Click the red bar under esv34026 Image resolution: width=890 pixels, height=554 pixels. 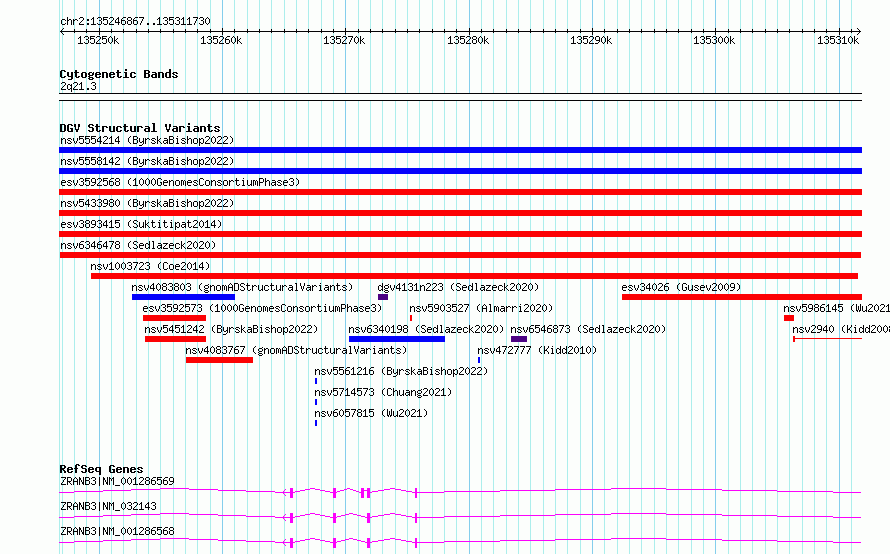click(742, 297)
